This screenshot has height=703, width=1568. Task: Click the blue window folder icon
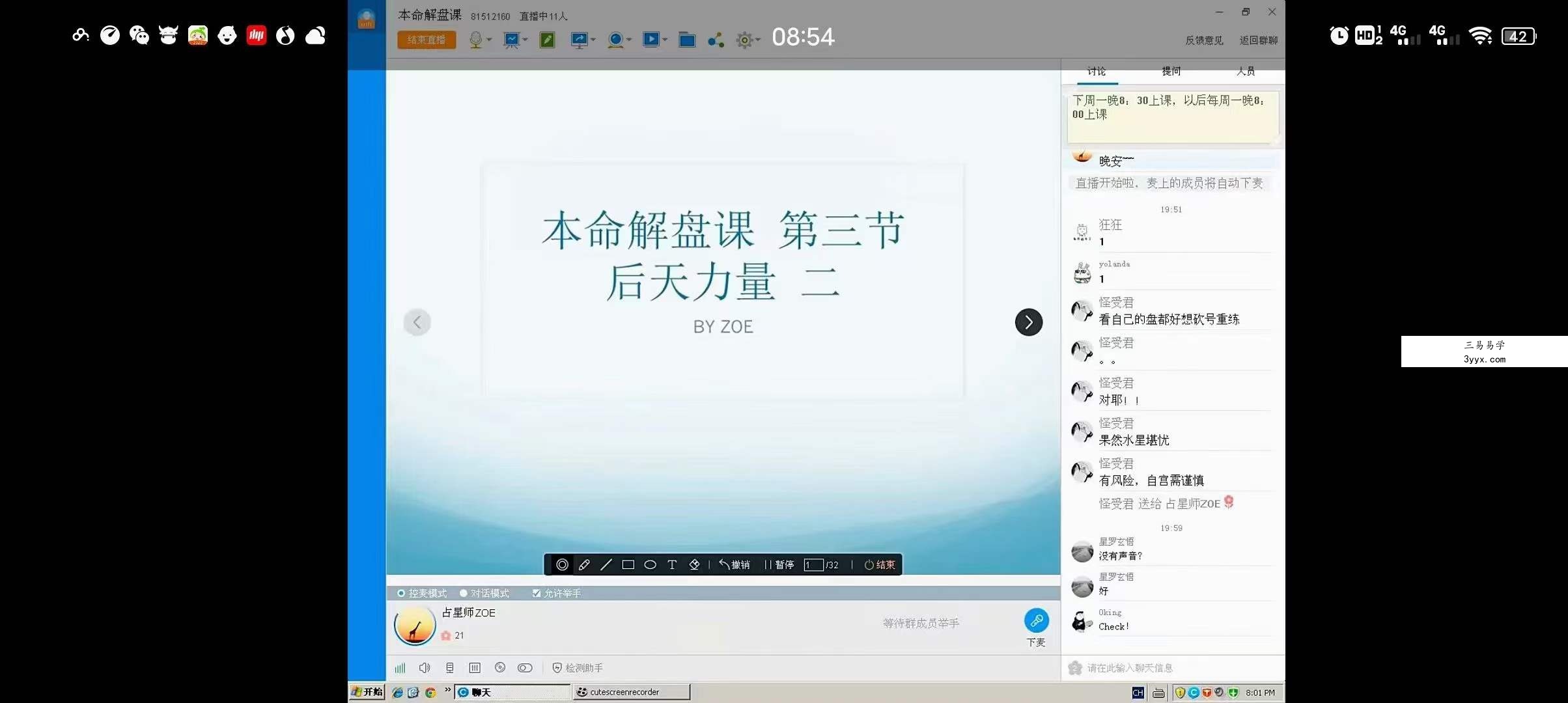(x=687, y=40)
